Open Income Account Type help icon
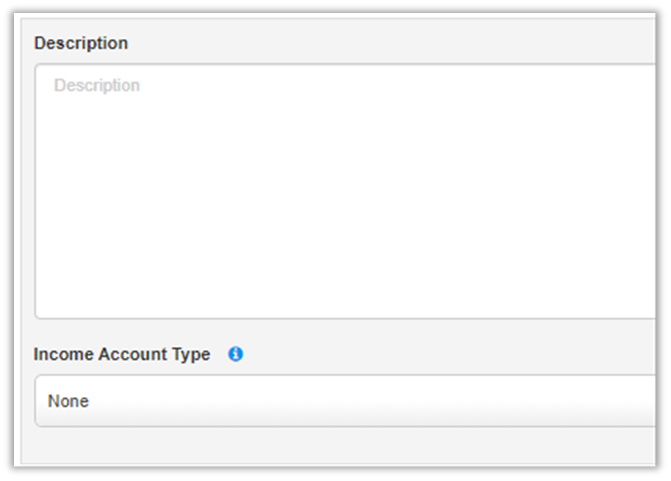The height and width of the screenshot is (481, 671). (236, 354)
